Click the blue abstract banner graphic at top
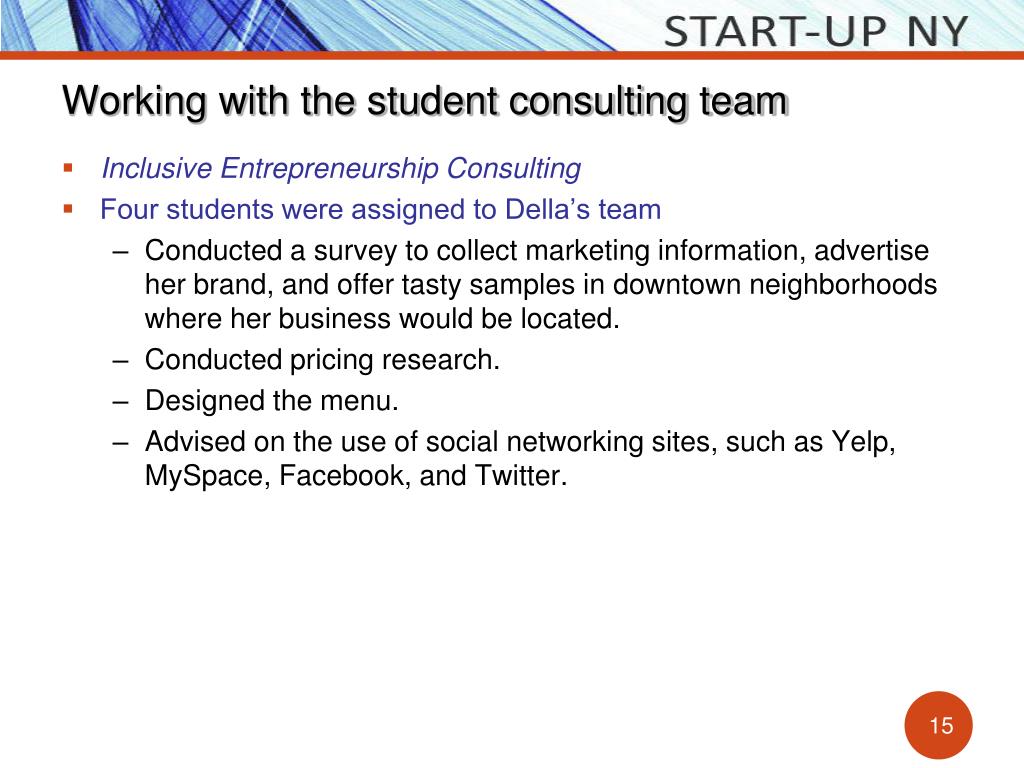Image resolution: width=1024 pixels, height=768 pixels. click(x=307, y=25)
